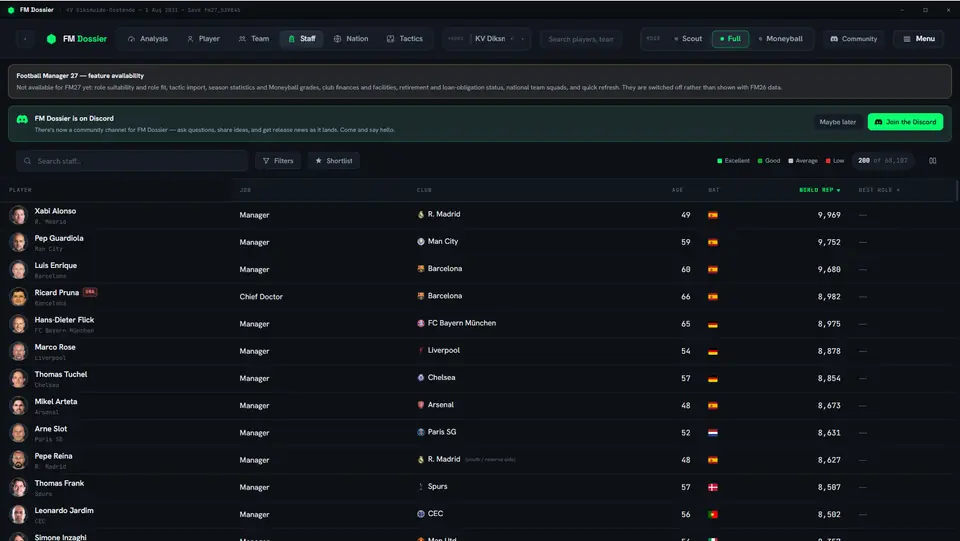960x541 pixels.
Task: Select Marco Rose's name
Action: click(x=55, y=347)
